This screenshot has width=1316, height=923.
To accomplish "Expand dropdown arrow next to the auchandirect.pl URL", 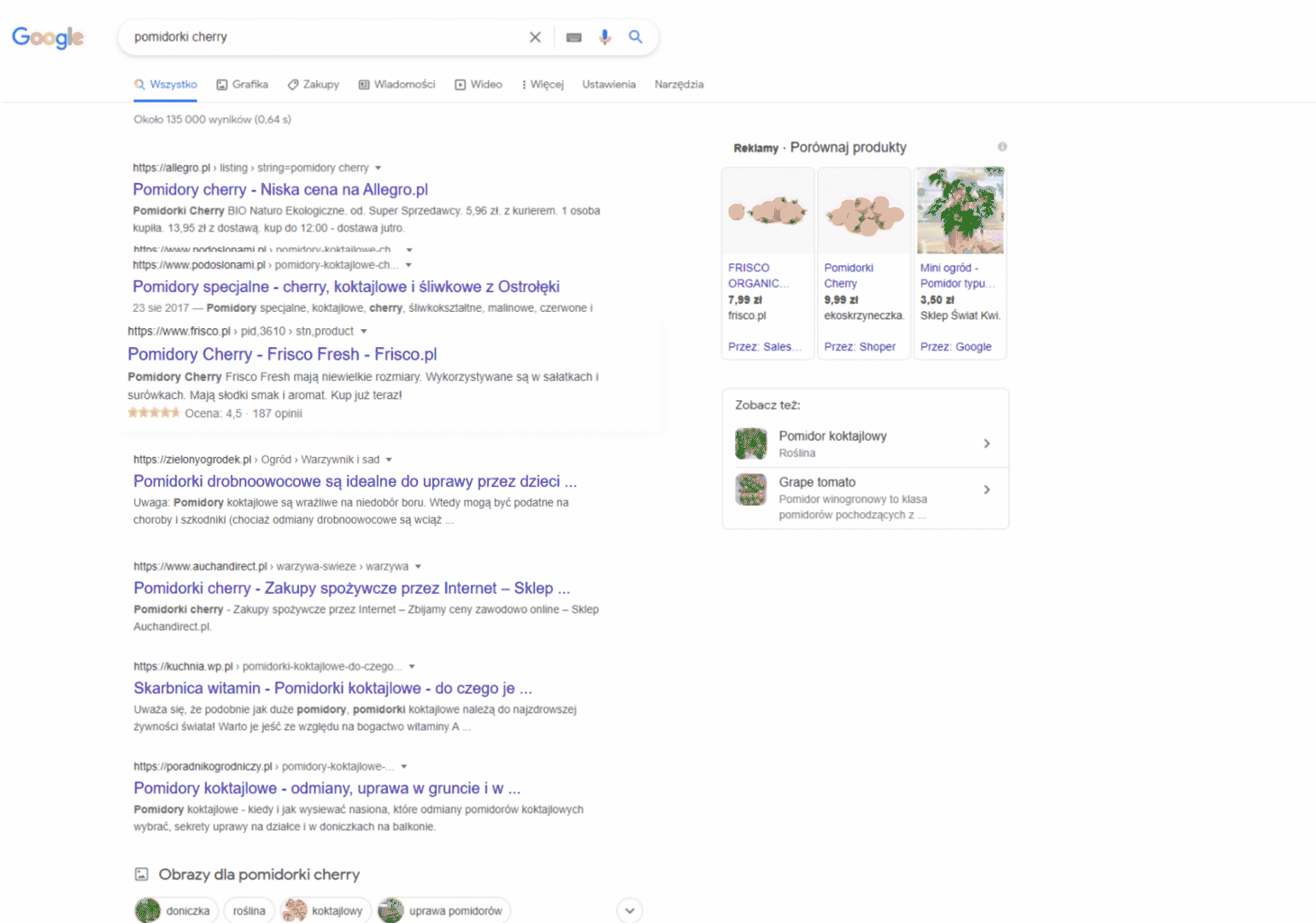I will coord(418,567).
